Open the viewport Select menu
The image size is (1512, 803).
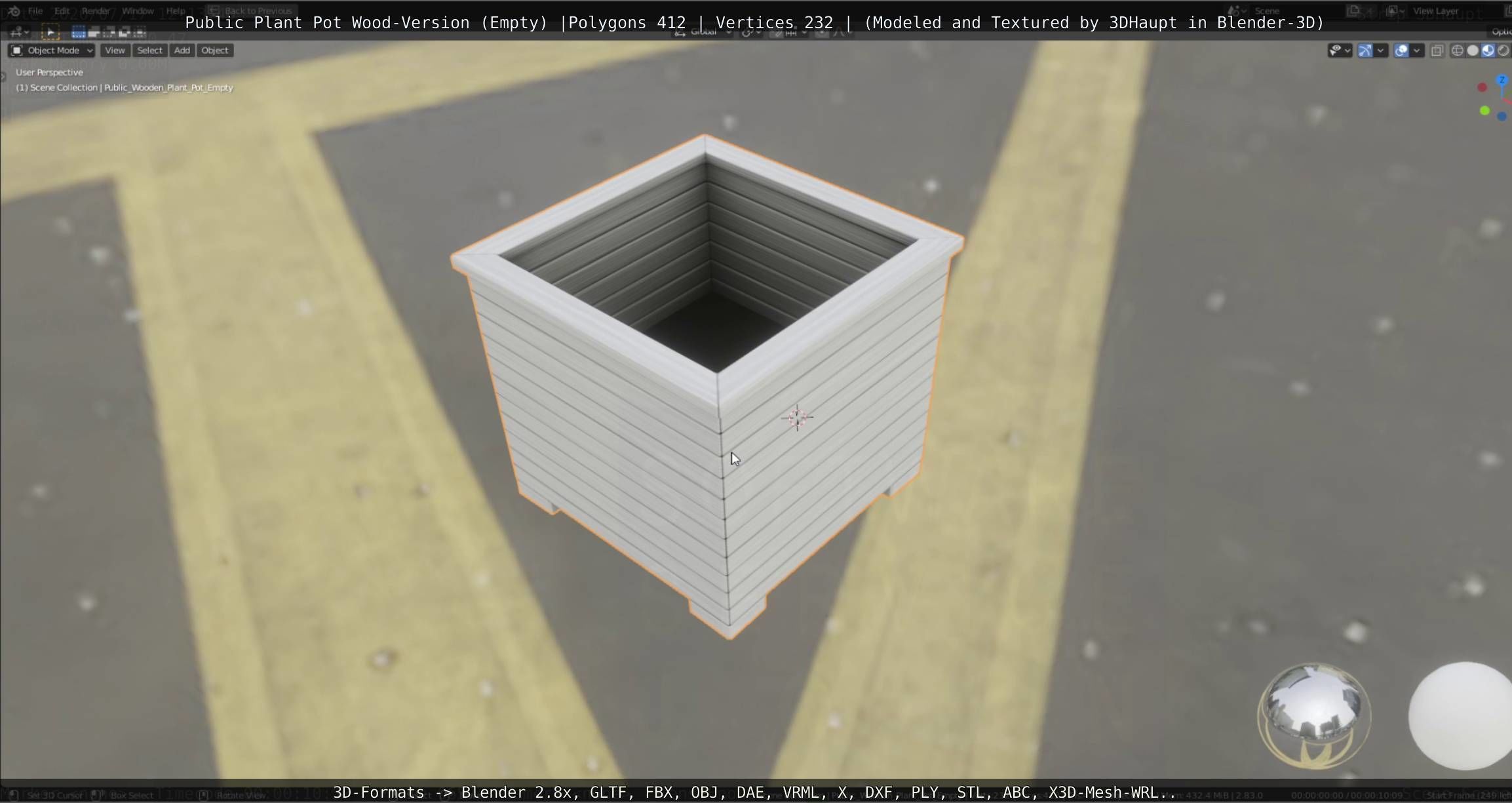[x=149, y=50]
